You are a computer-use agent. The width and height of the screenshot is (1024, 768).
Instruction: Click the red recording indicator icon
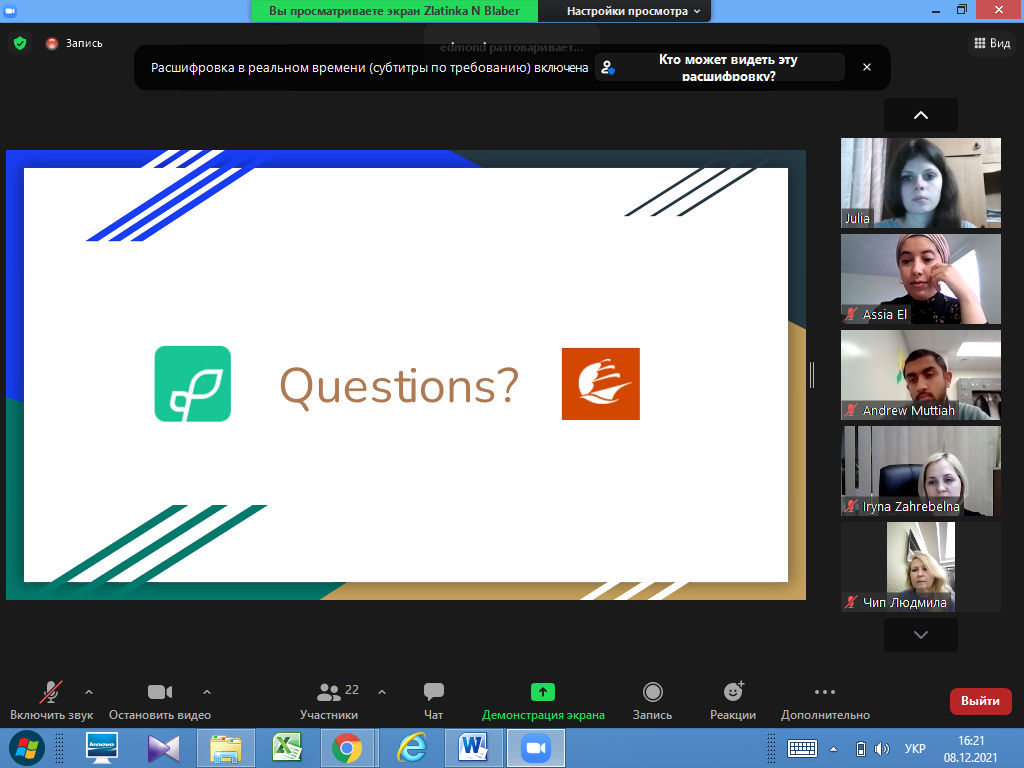pos(52,44)
